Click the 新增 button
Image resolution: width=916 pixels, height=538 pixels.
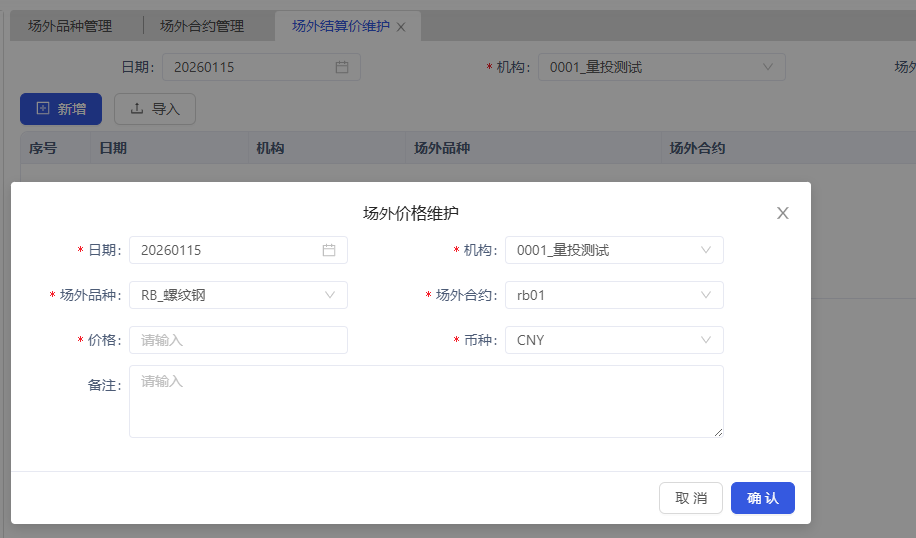coord(61,109)
